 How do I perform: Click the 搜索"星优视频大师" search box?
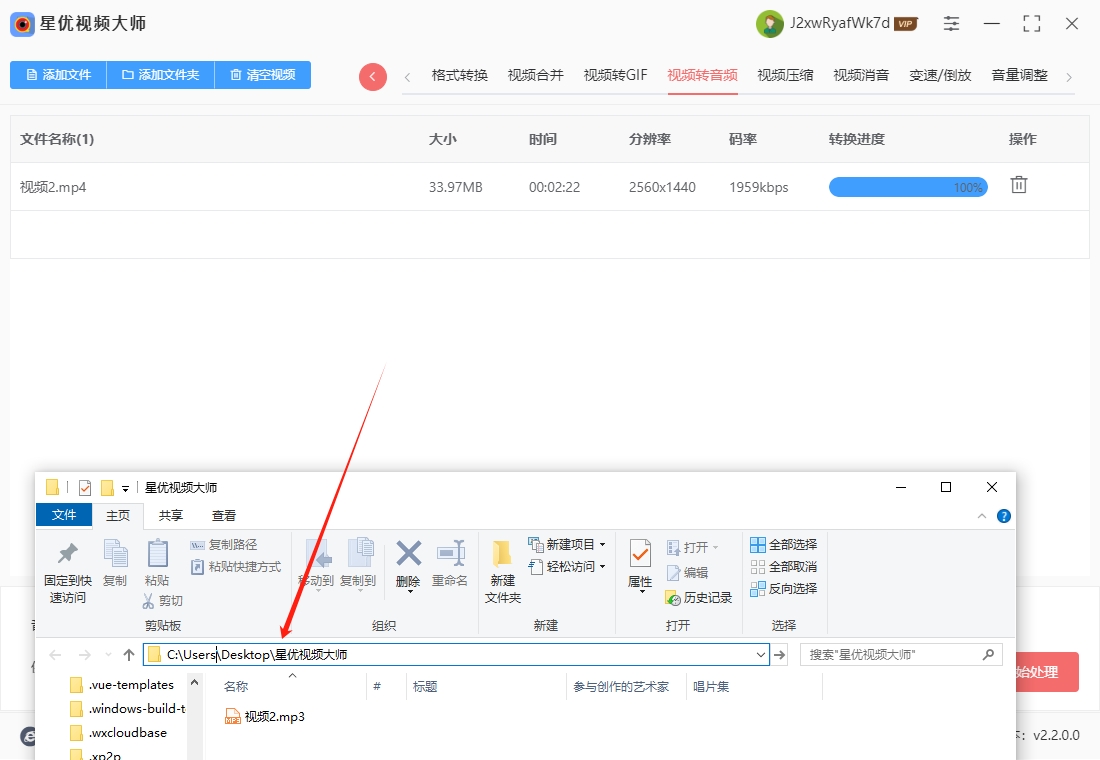tap(901, 655)
